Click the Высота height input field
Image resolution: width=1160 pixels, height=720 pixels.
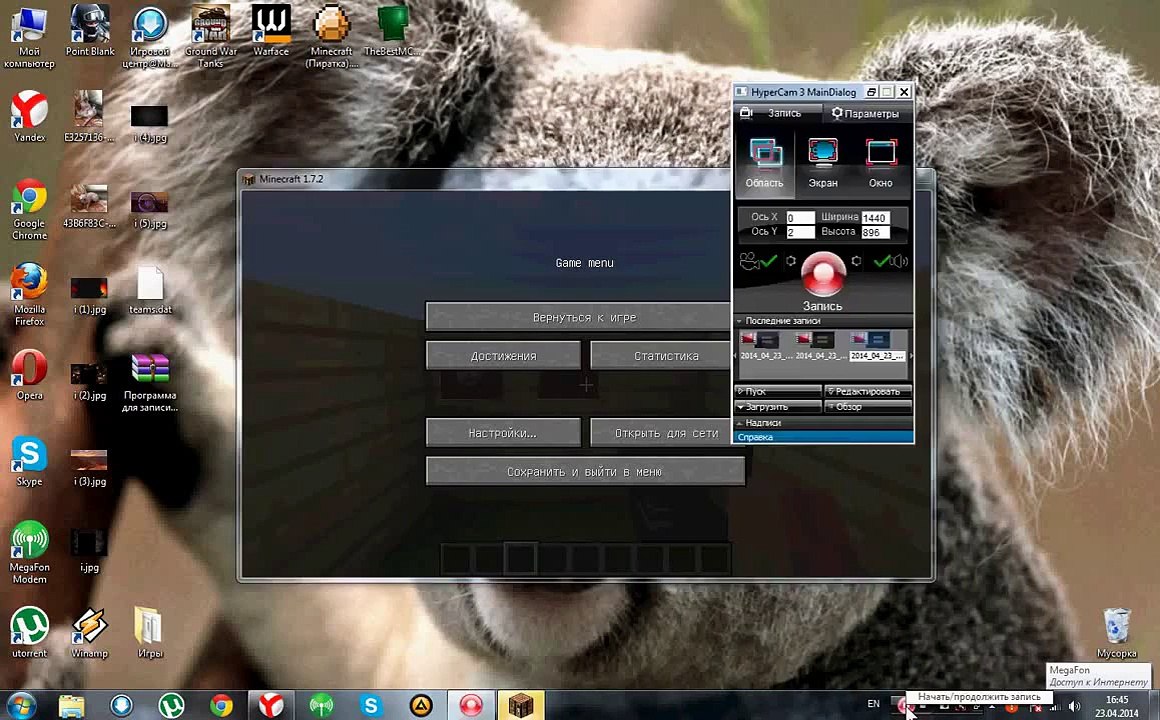point(875,232)
